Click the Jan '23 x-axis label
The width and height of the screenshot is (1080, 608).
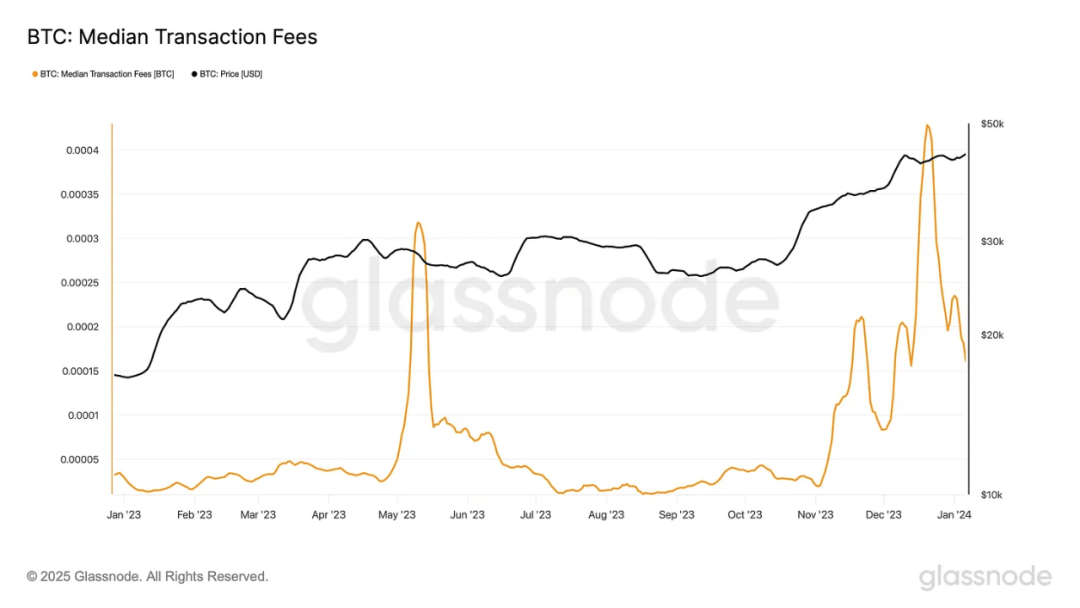coord(124,515)
